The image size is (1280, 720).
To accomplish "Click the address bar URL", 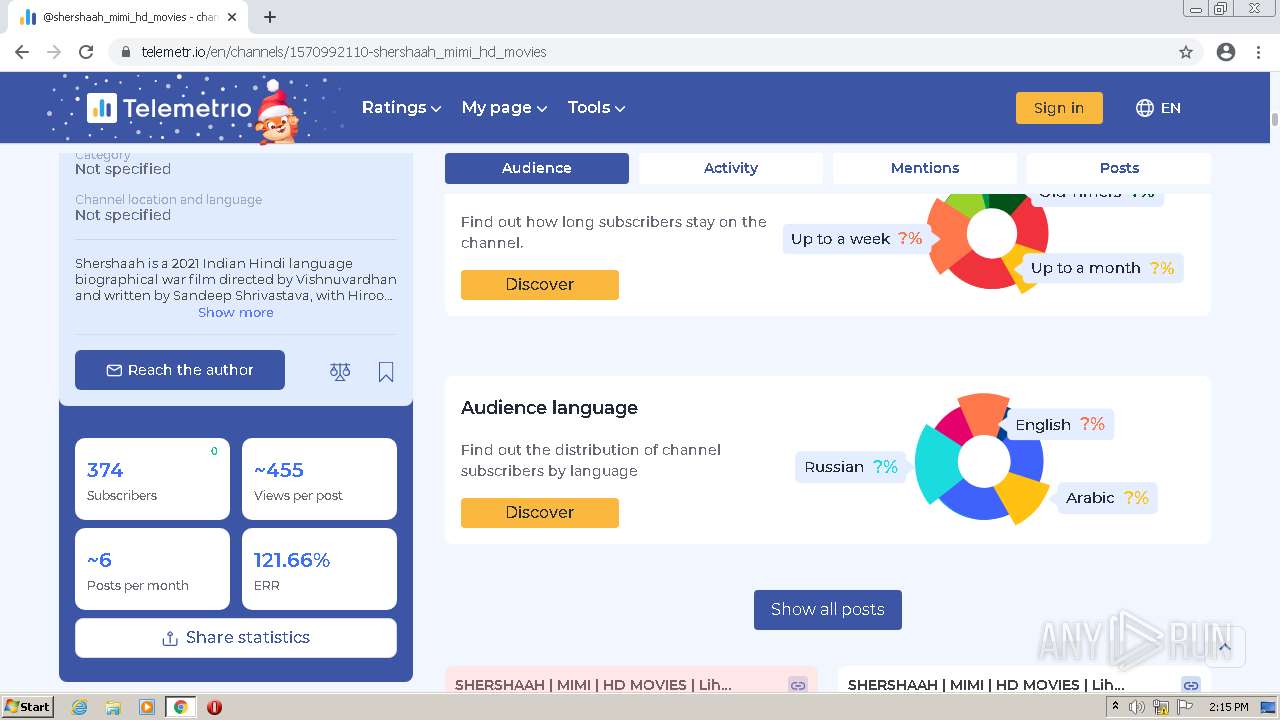I will (344, 52).
